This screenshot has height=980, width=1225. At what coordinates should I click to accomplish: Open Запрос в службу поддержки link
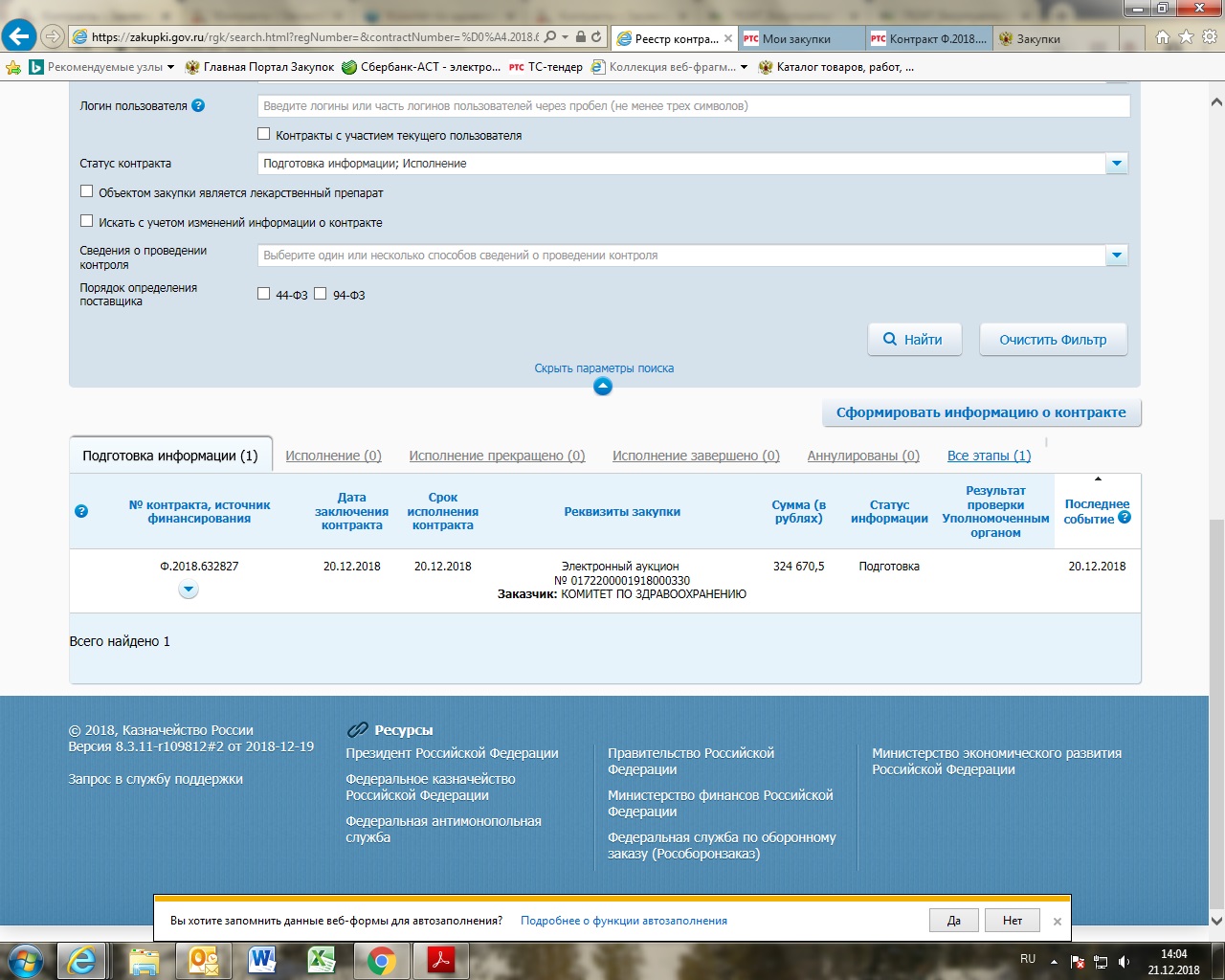(x=156, y=779)
